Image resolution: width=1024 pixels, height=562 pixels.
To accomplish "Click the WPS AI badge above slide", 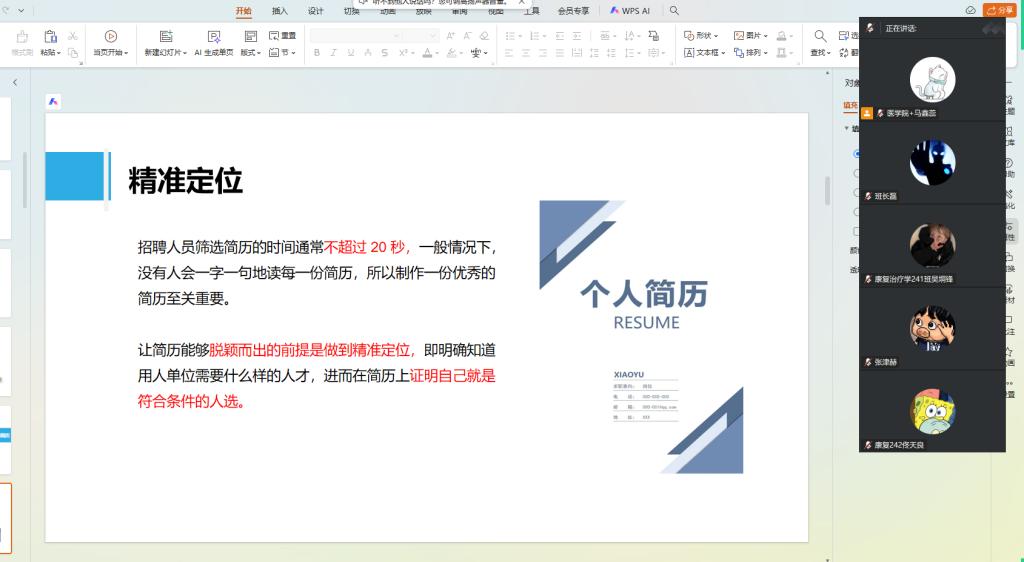I will click(x=54, y=102).
